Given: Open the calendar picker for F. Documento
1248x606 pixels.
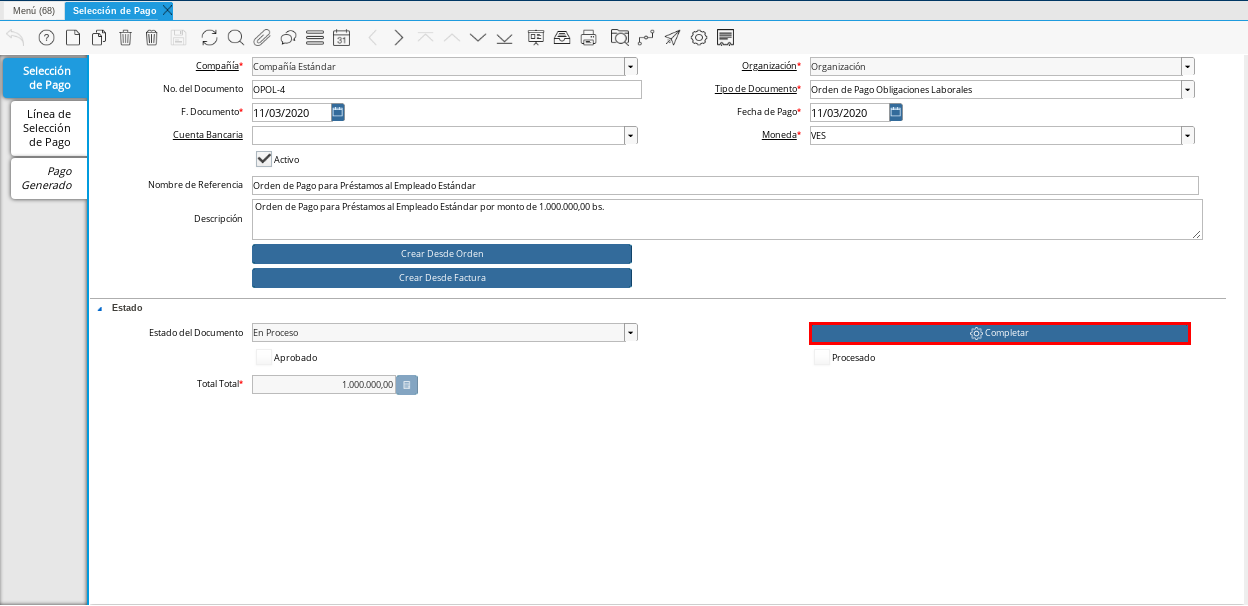Looking at the screenshot, I should tap(338, 112).
